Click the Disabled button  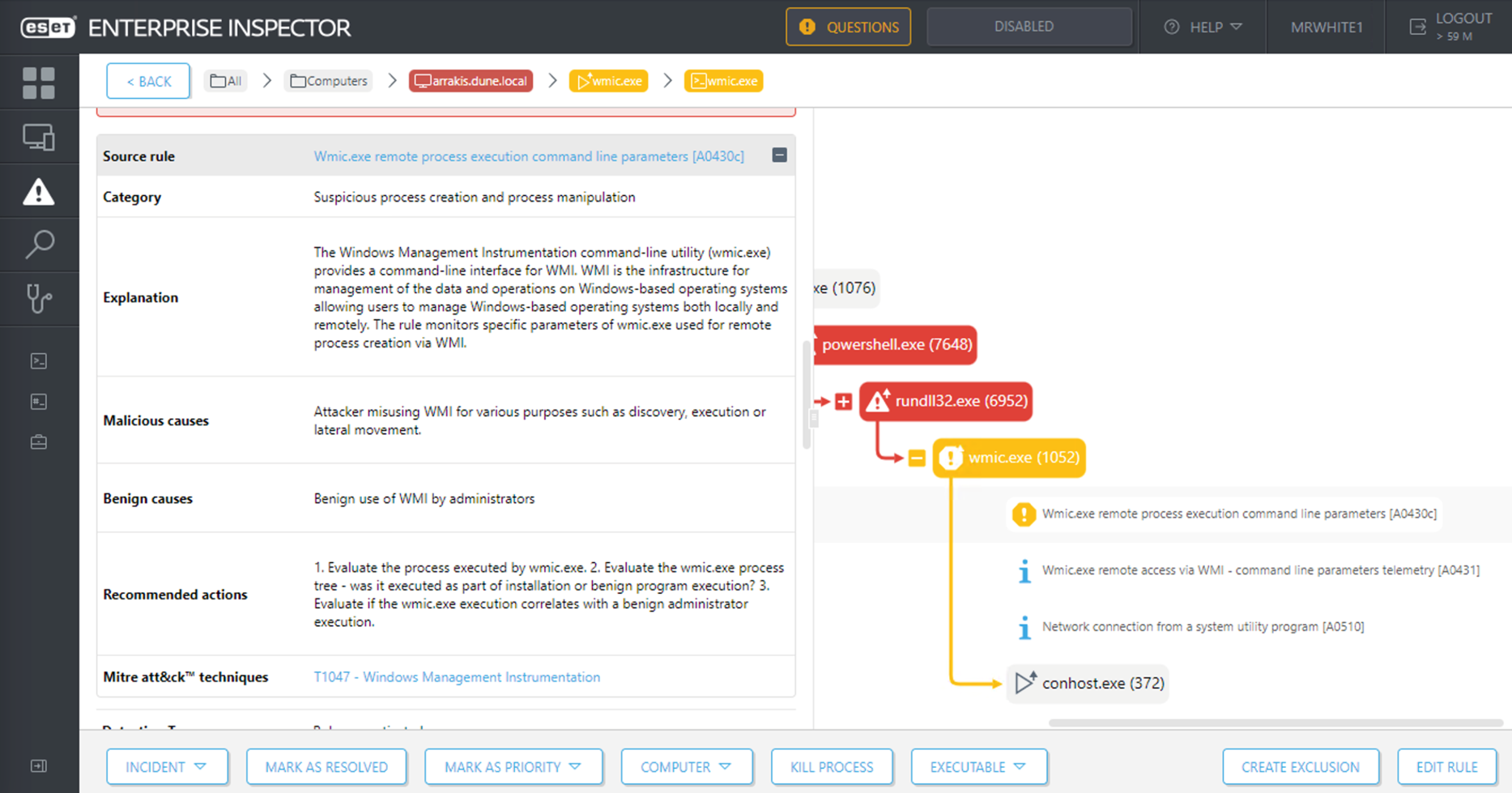pos(1029,27)
